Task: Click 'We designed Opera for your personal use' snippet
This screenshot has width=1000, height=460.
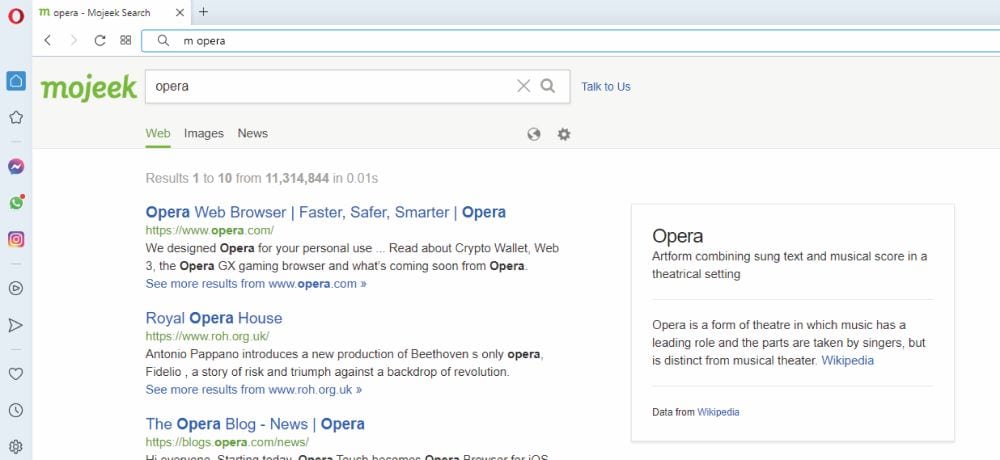Action: pyautogui.click(x=352, y=256)
